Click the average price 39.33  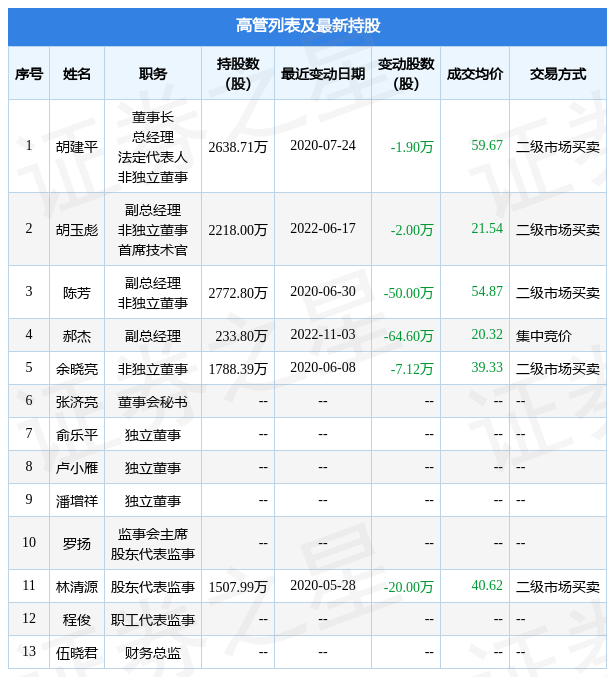(487, 367)
